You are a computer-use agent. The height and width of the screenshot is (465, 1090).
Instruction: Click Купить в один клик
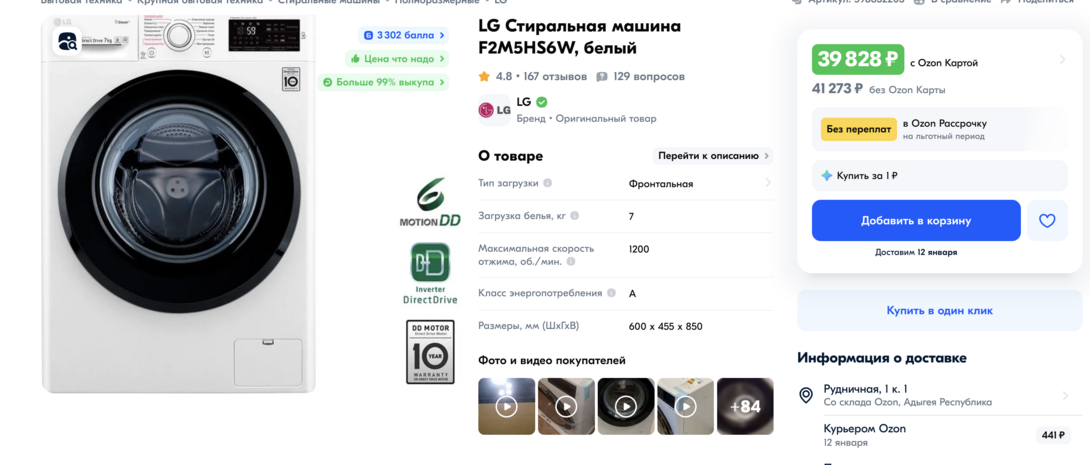939,311
